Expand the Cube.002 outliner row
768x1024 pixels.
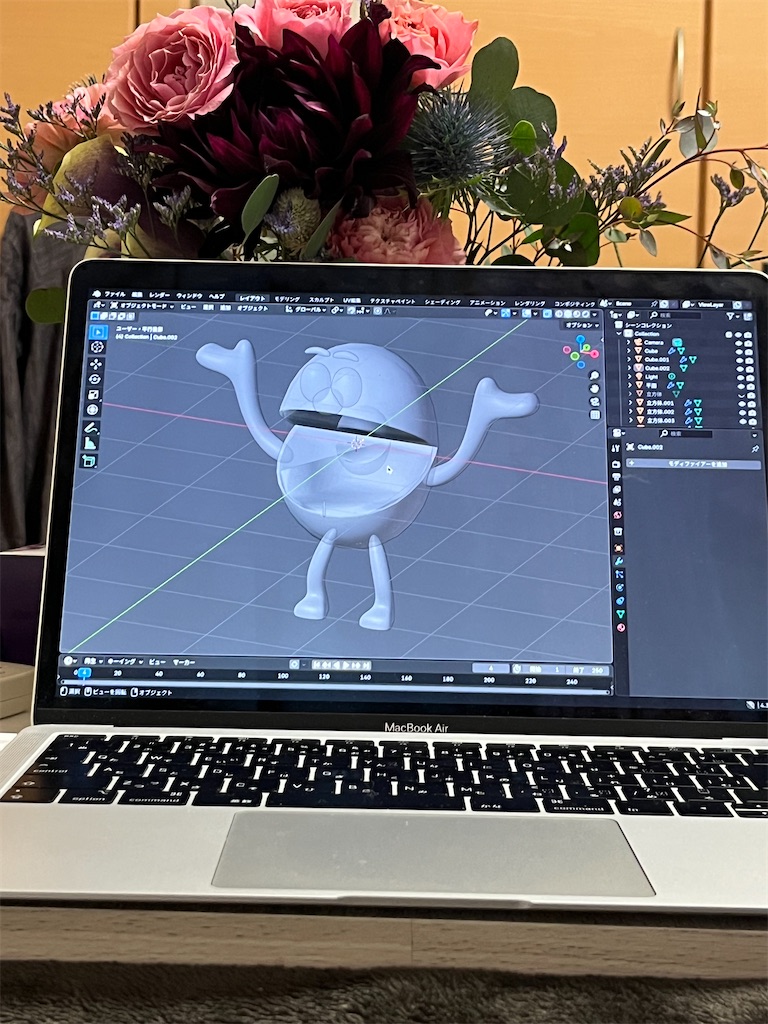click(629, 368)
